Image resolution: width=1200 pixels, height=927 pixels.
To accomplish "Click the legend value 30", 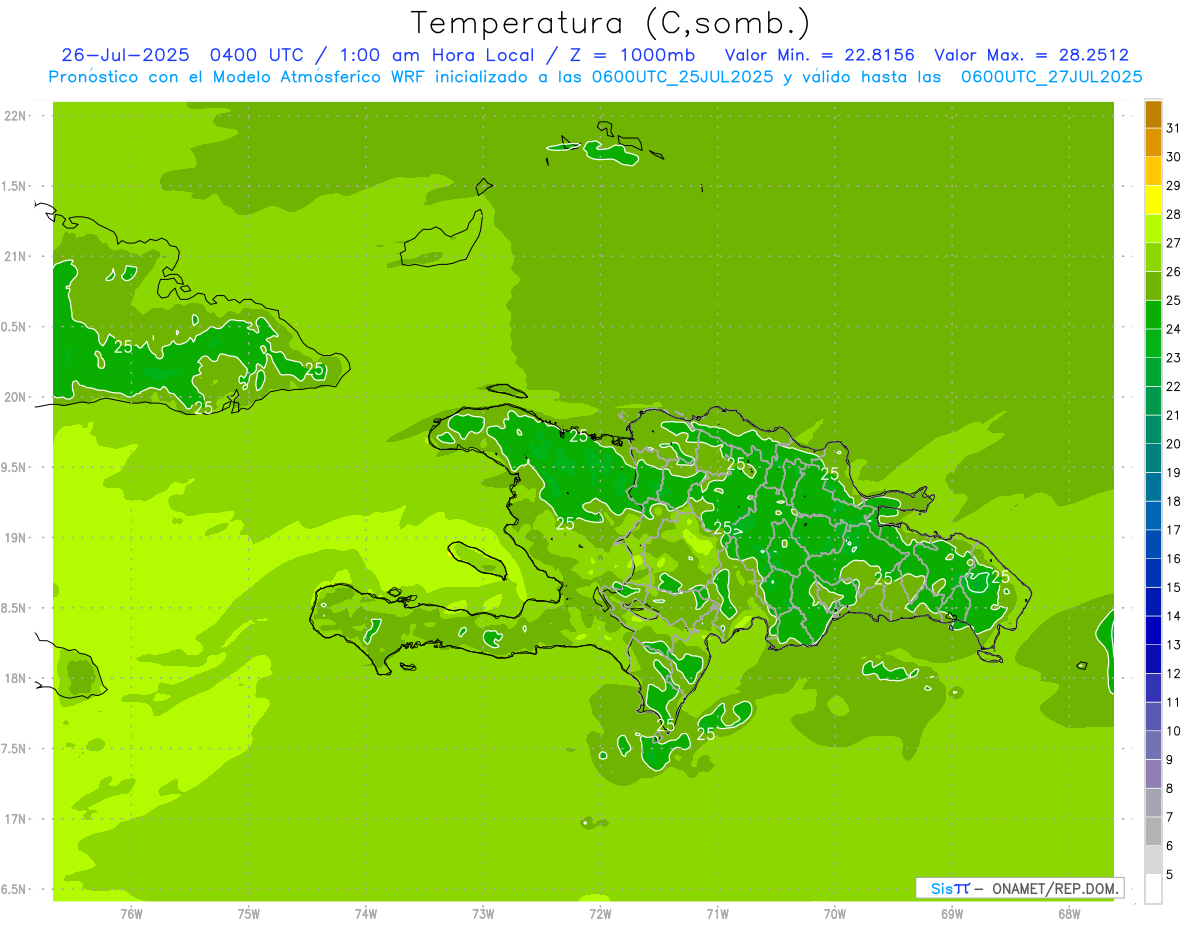I will (x=1174, y=157).
